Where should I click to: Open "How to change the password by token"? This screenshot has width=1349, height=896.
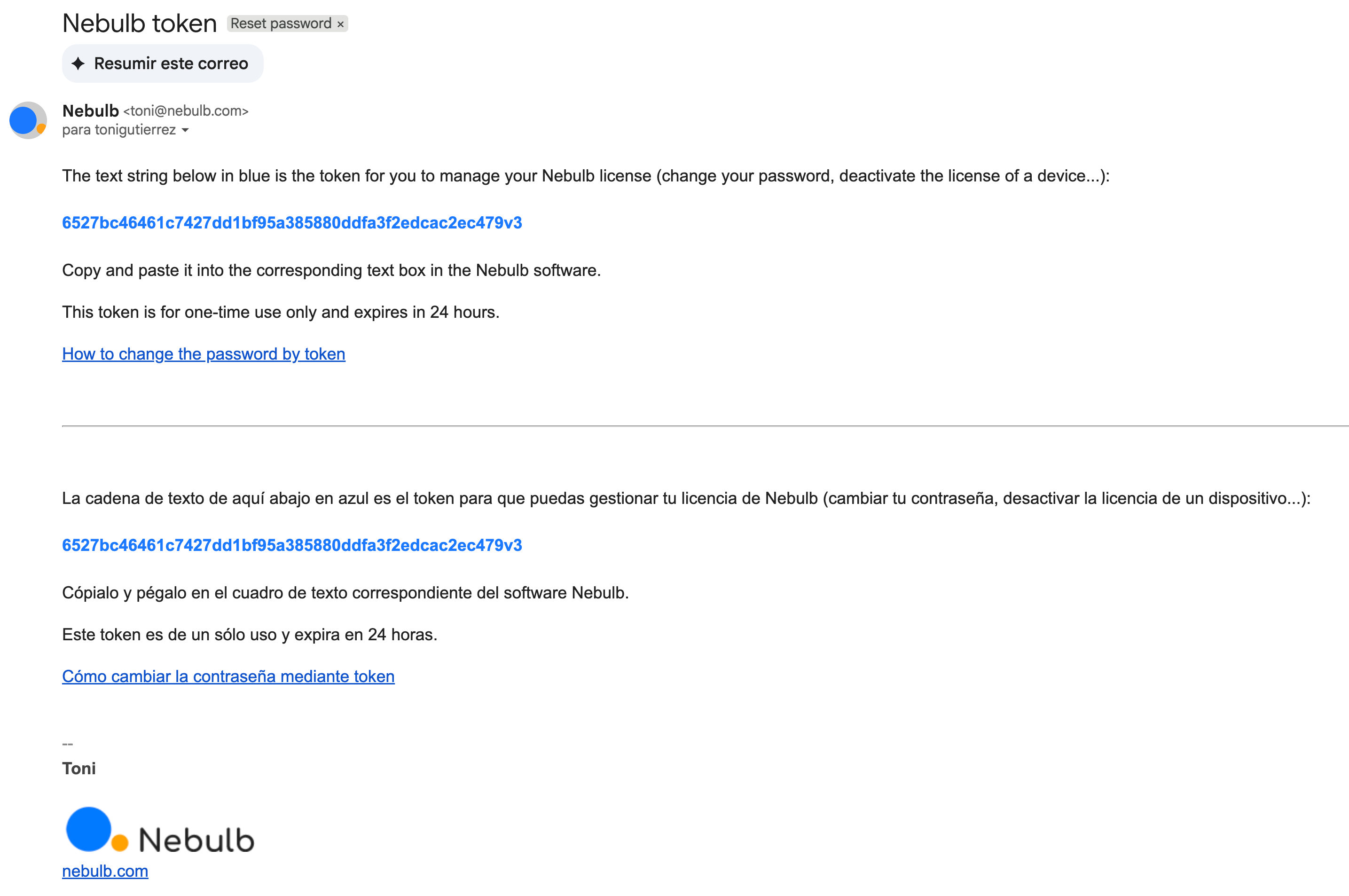(x=204, y=354)
